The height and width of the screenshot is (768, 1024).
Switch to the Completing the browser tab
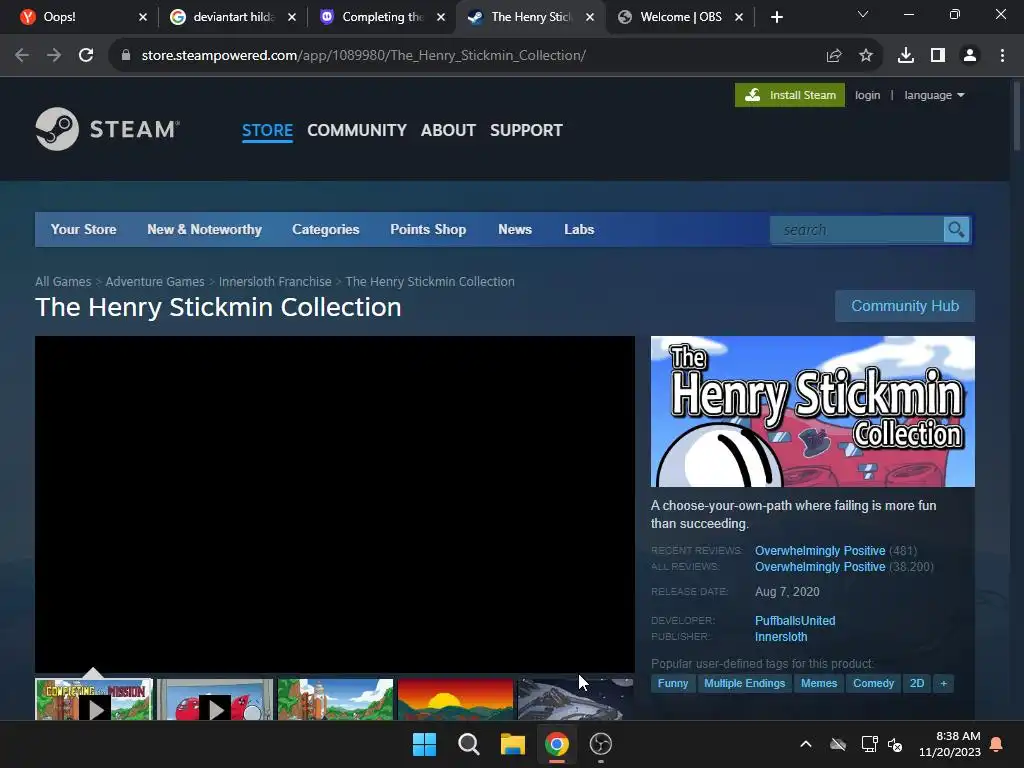(382, 17)
